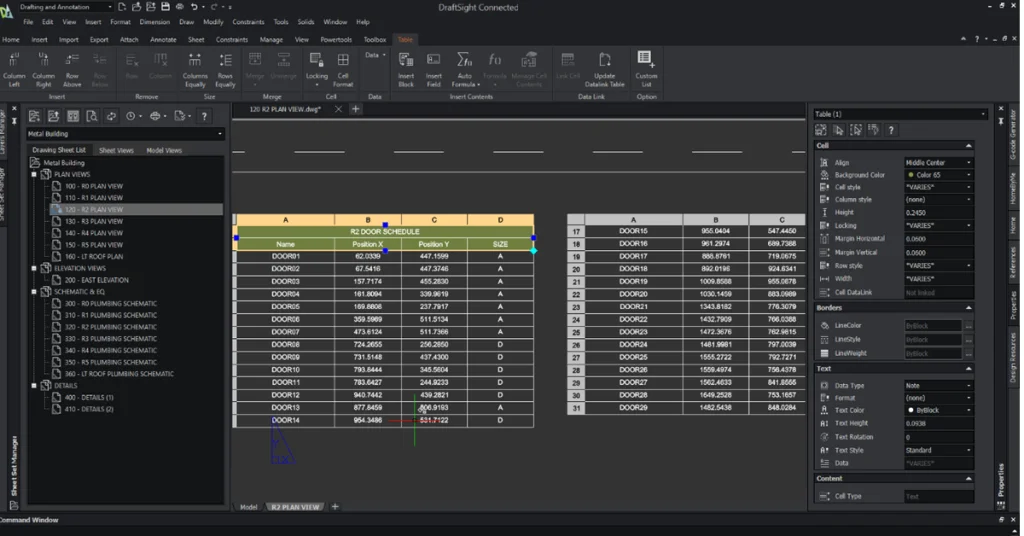Collapse the PLAN VIEWS tree node
Viewport: 1024px width, 536px height.
34,174
